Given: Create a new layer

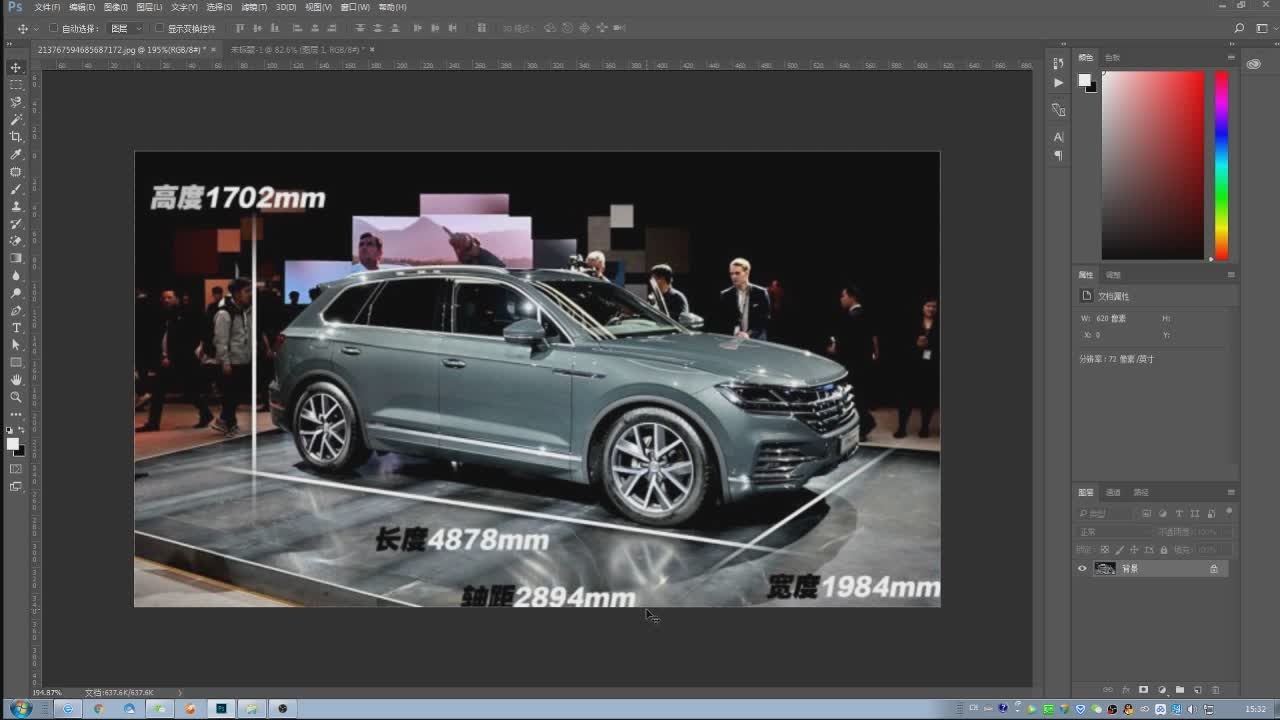Looking at the screenshot, I should 1198,690.
